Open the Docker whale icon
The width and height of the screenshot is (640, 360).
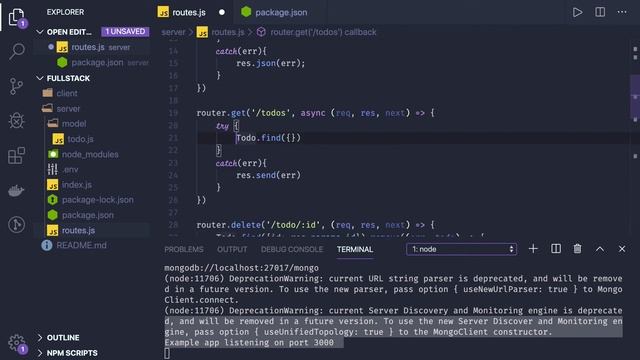coord(16,190)
